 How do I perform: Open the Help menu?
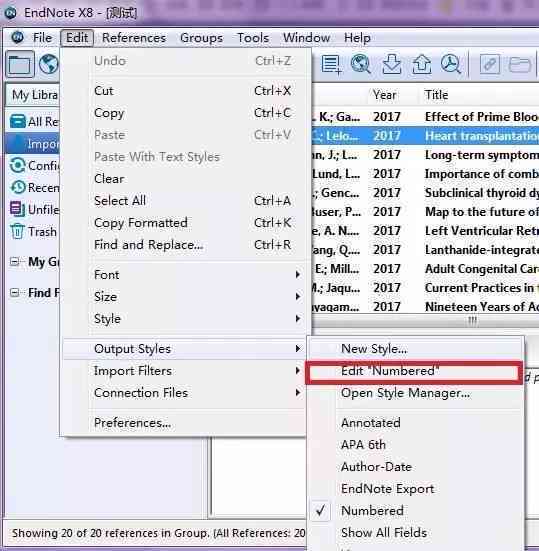pos(357,38)
